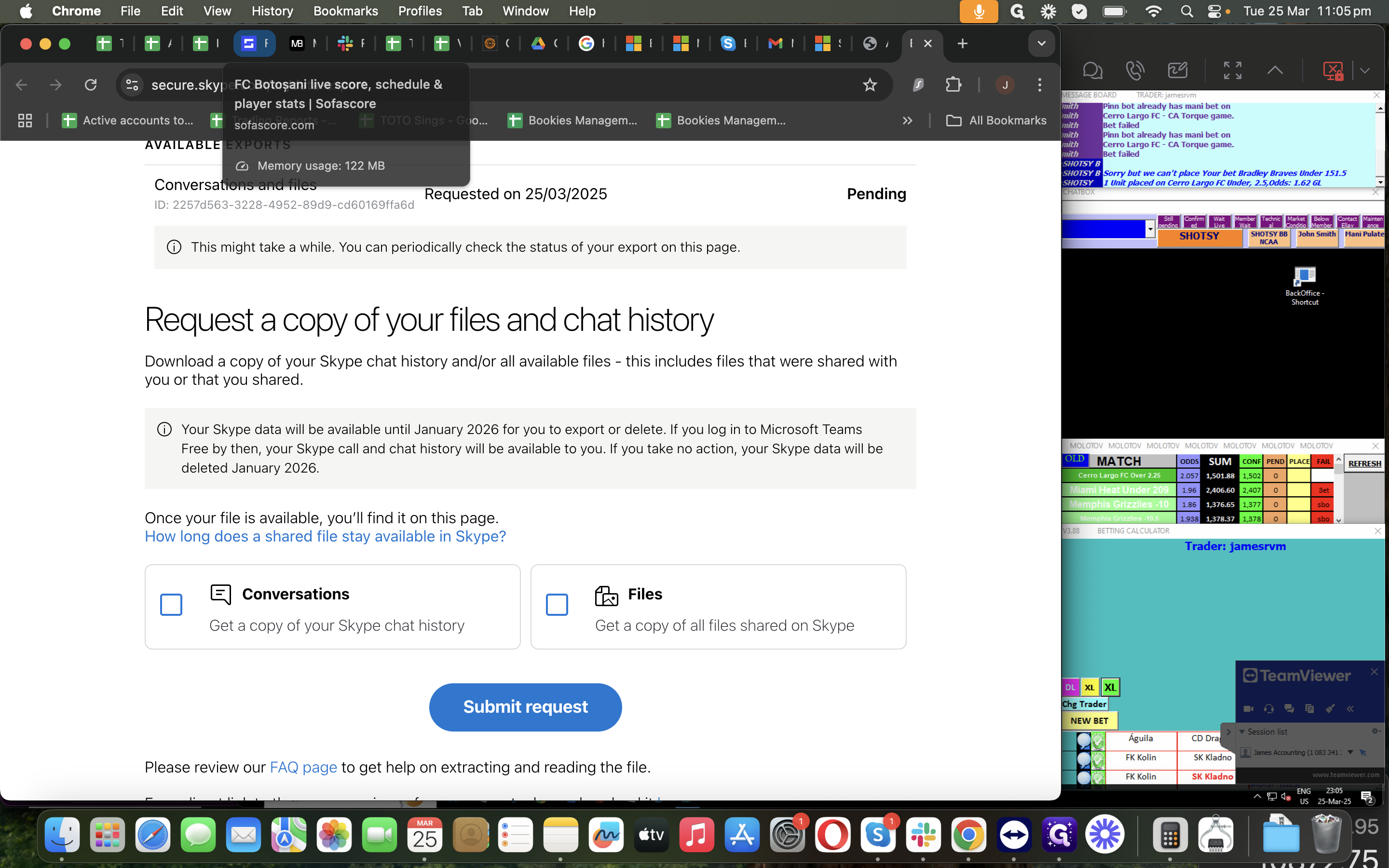Click TeamViewer panel headset audio icon

[1269, 708]
